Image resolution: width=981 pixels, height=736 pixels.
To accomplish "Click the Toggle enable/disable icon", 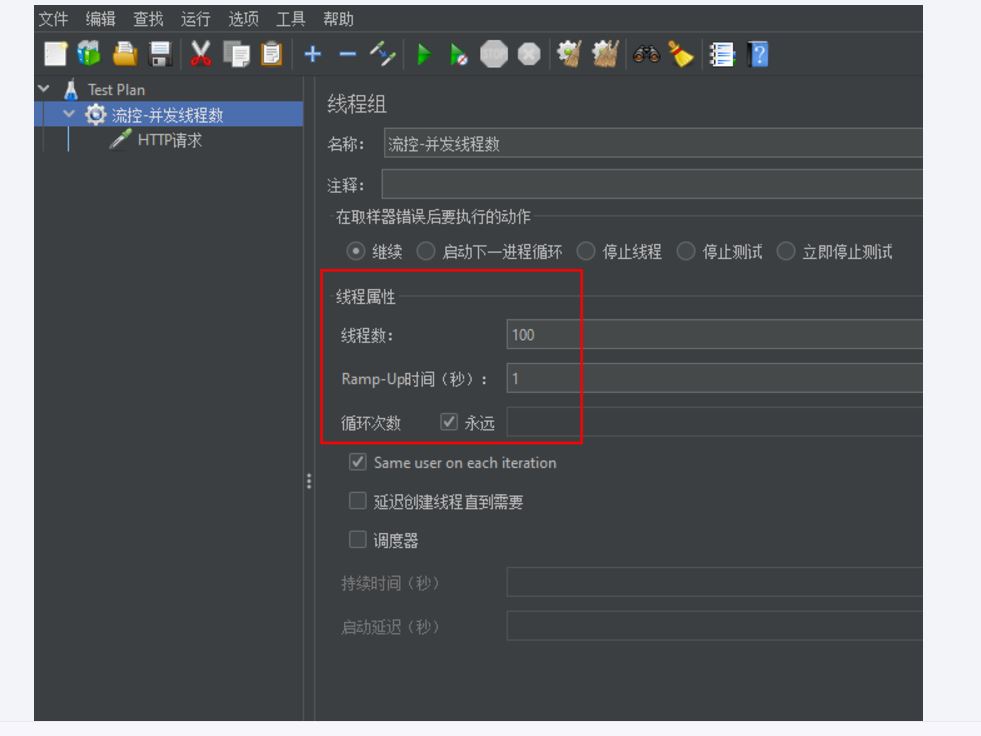I will 382,54.
